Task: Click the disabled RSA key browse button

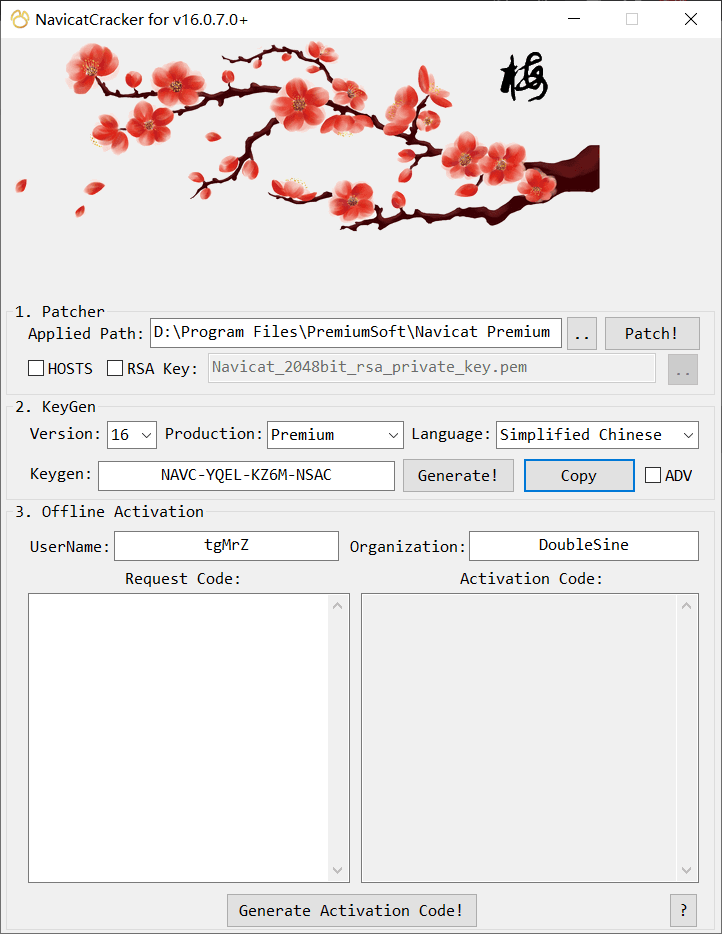Action: tap(683, 369)
